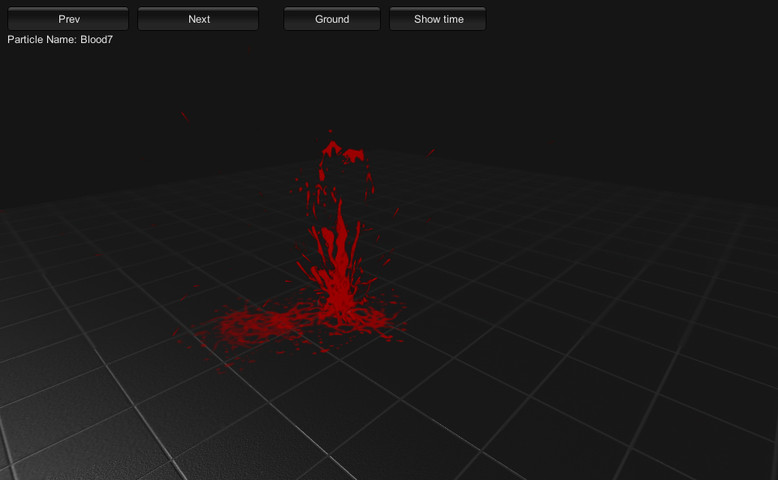Screen dimensions: 778x480
Task: Click the Prev button
Action: 68,19
